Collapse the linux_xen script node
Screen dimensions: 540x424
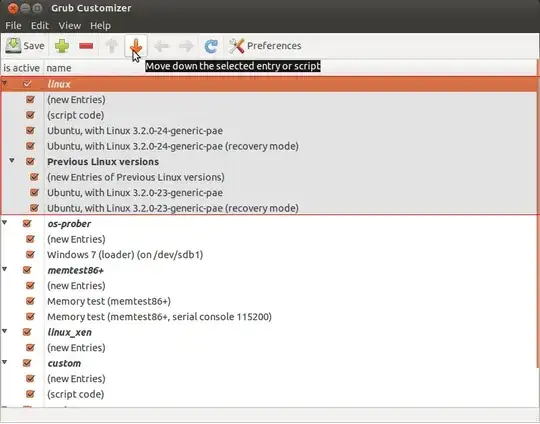click(x=4, y=332)
